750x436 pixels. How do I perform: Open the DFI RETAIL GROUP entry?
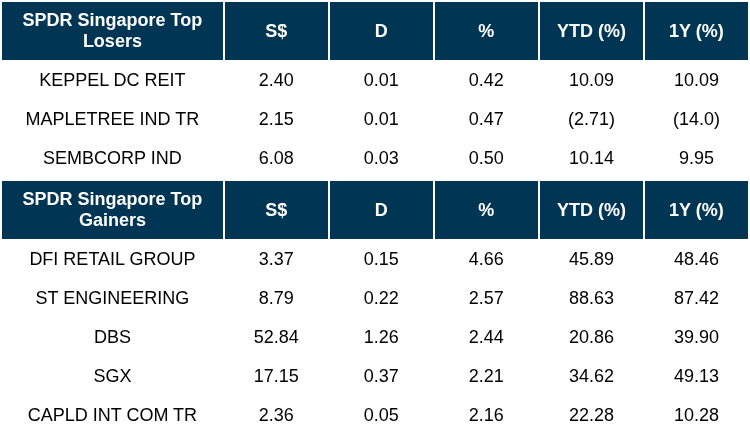coord(112,259)
